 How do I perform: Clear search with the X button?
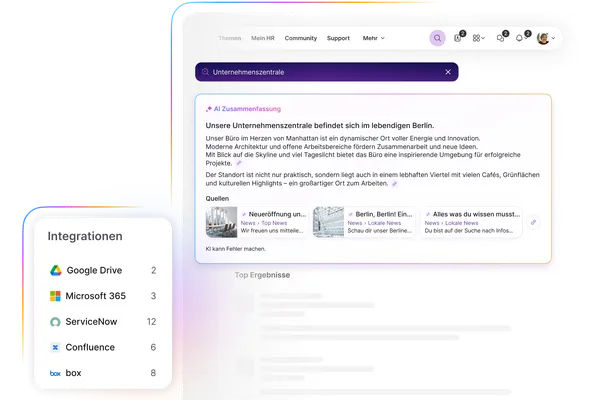coord(448,72)
